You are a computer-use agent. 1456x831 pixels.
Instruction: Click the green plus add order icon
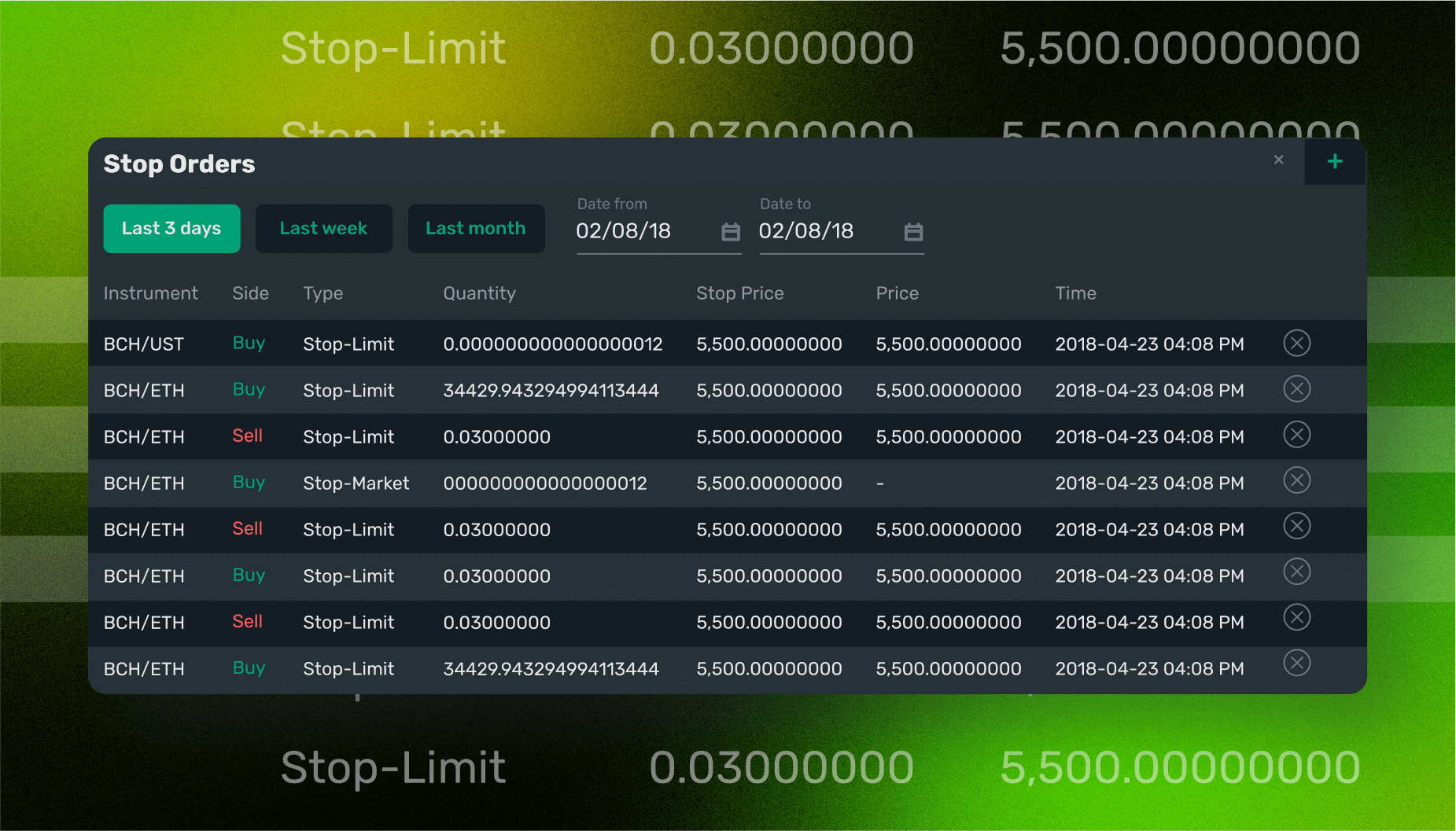pos(1334,162)
